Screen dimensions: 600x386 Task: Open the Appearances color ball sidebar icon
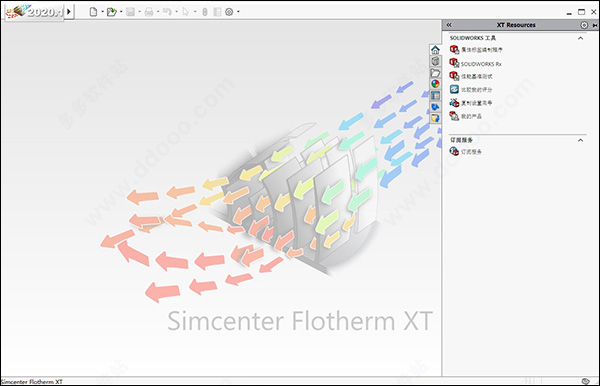click(435, 84)
